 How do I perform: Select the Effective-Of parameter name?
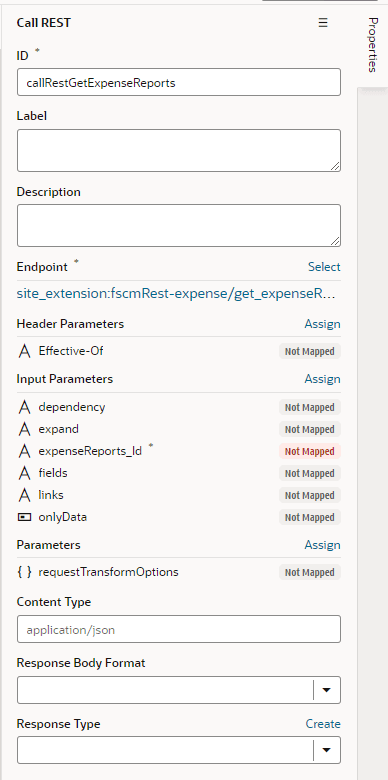pyautogui.click(x=71, y=351)
